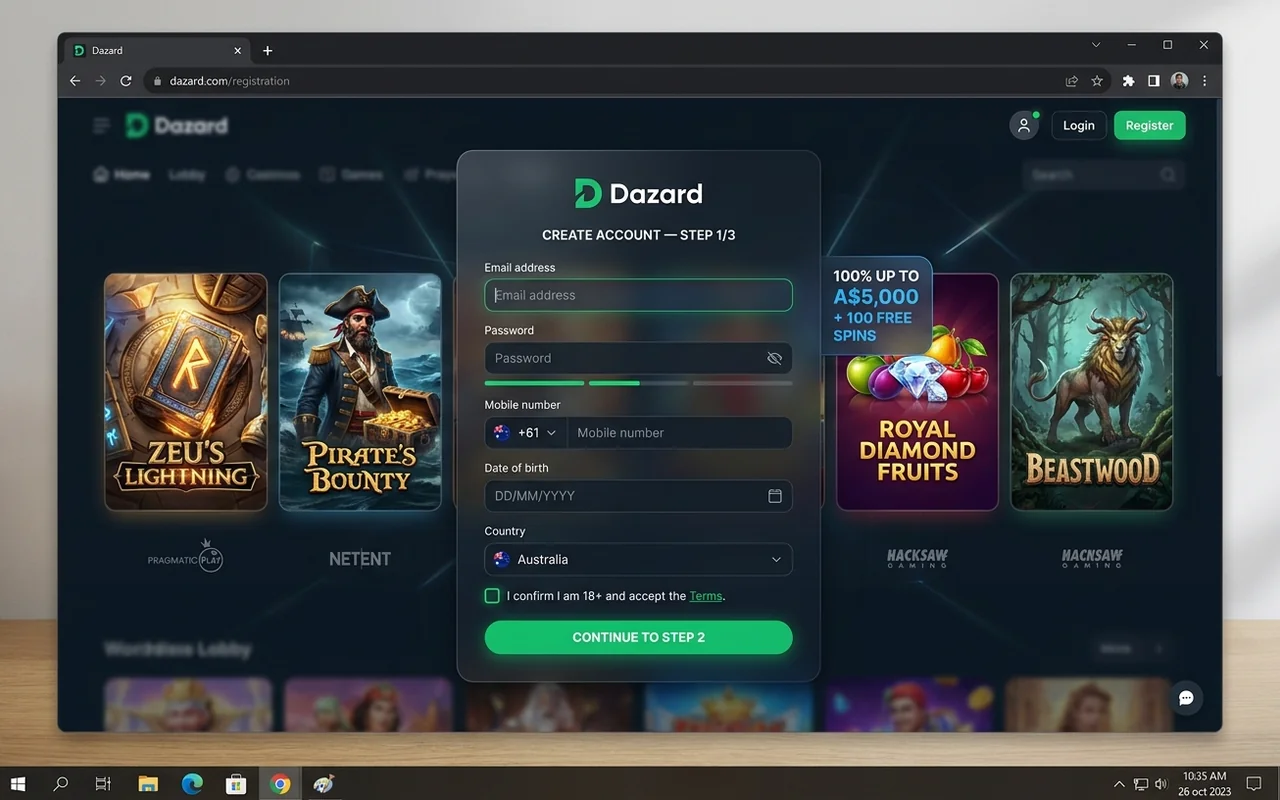Open the date of birth calendar picker
1280x800 pixels.
coord(775,496)
